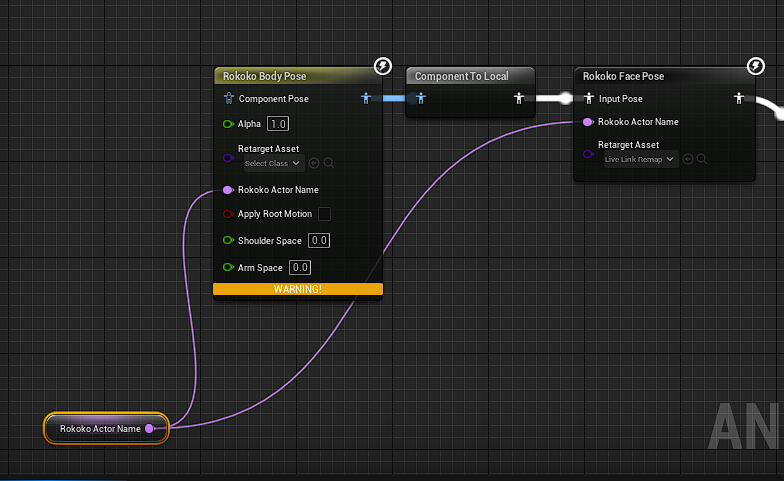
Task: Toggle the Apply Root Motion checkbox
Action: 324,214
